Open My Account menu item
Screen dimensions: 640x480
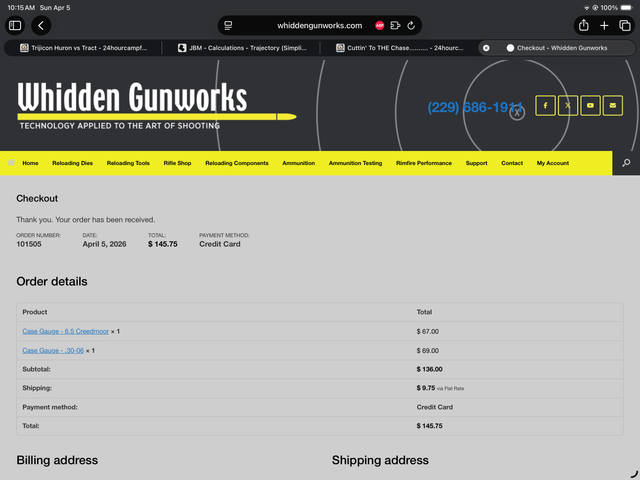tap(553, 163)
